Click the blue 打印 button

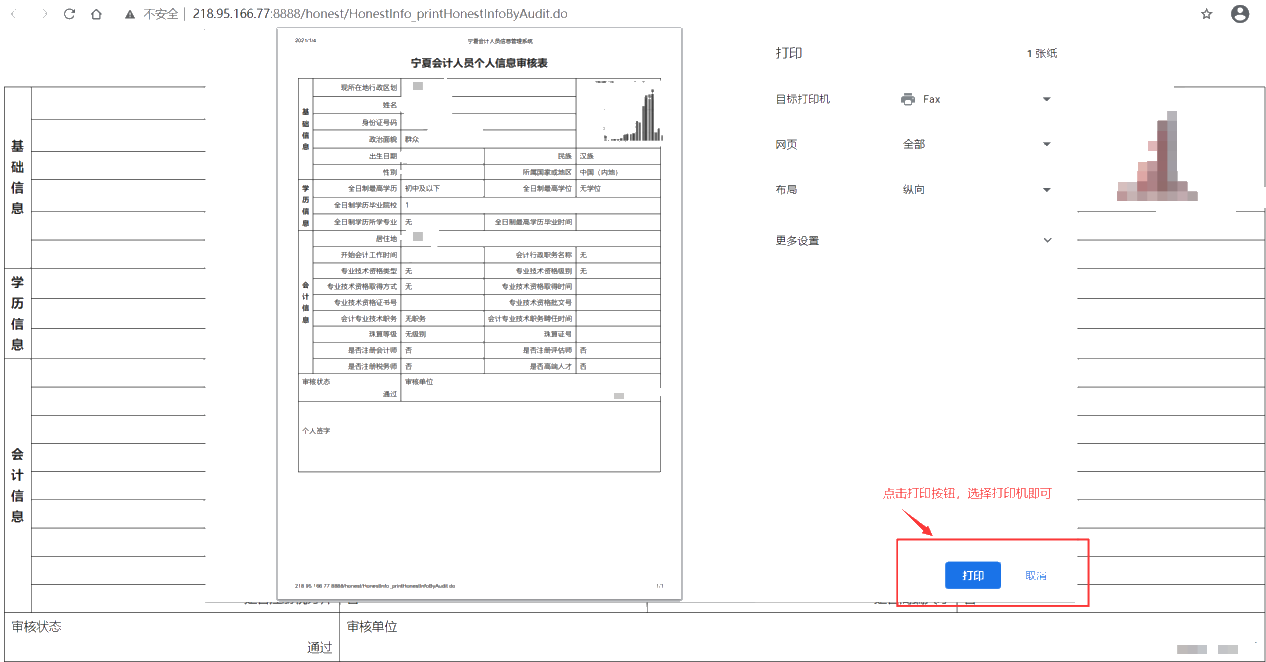click(971, 575)
